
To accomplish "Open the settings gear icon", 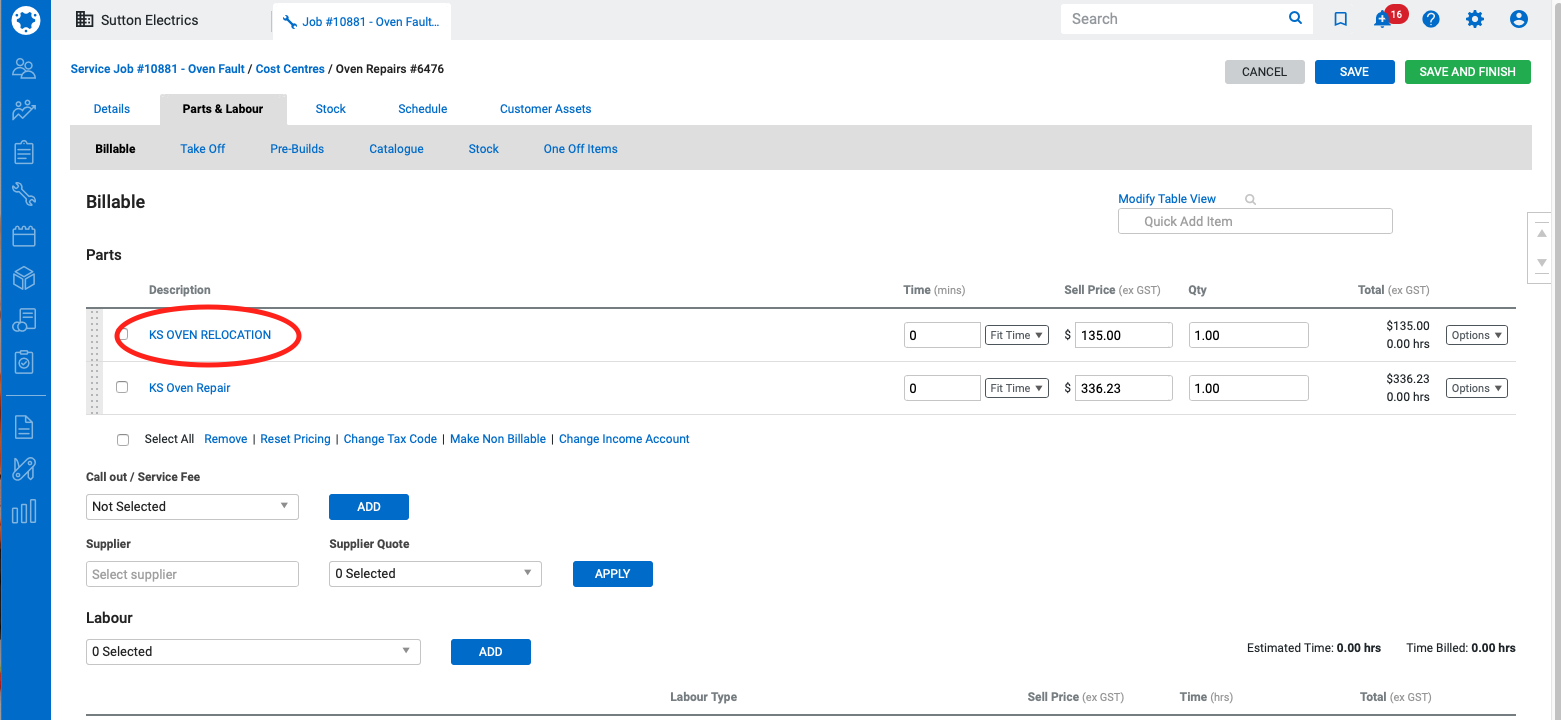I will pyautogui.click(x=1475, y=19).
